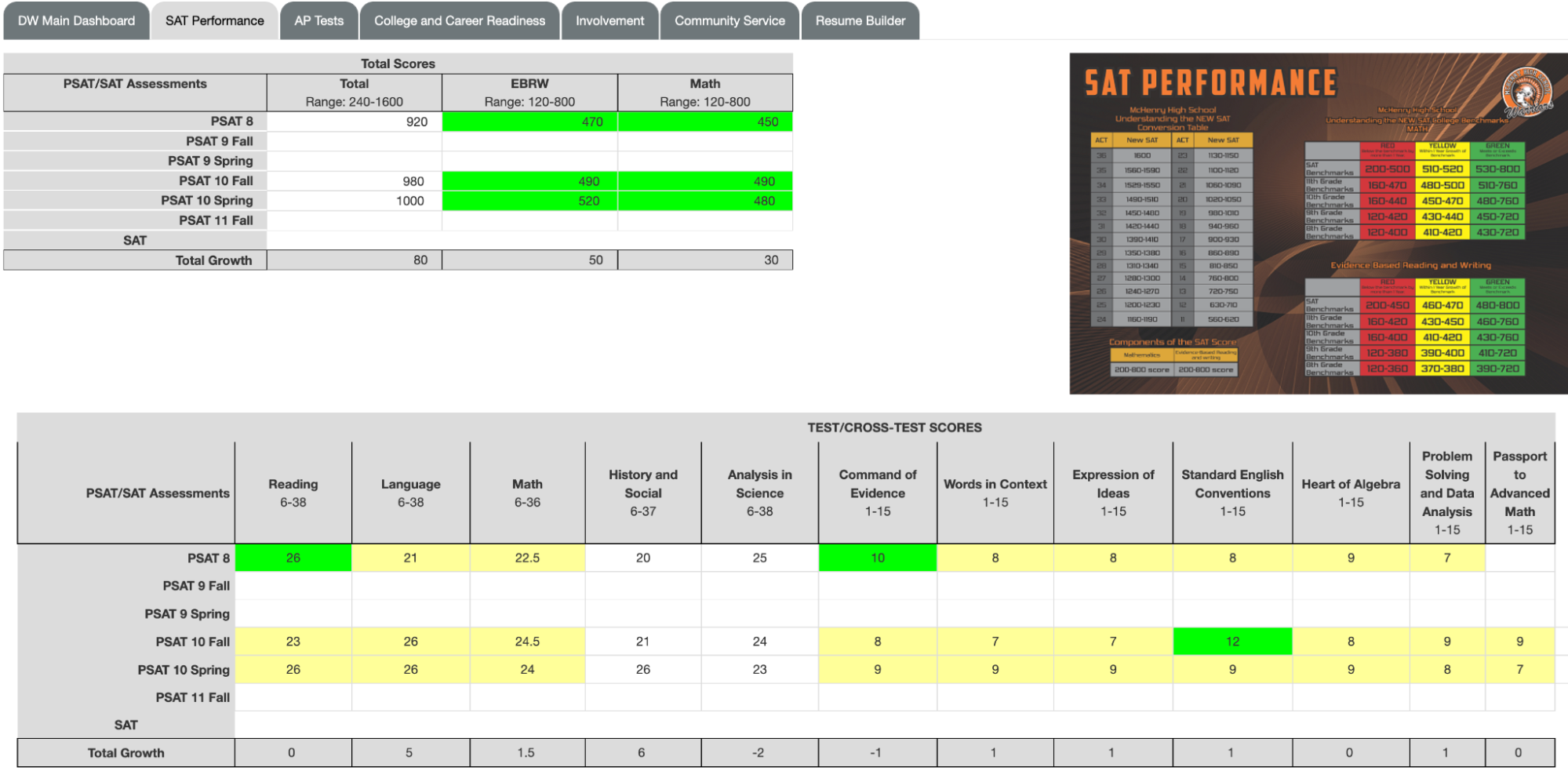Click Total Growth value 80
The image size is (1568, 771).
coord(355,260)
